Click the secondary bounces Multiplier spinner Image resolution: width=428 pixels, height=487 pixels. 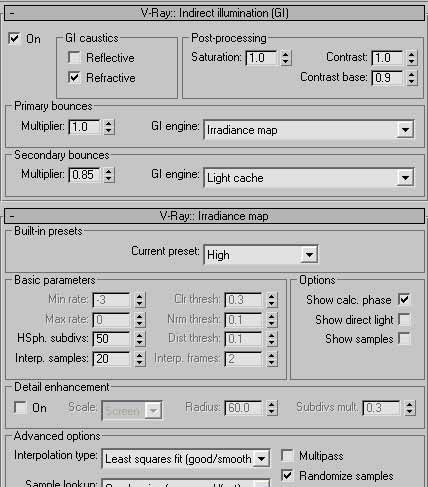109,175
